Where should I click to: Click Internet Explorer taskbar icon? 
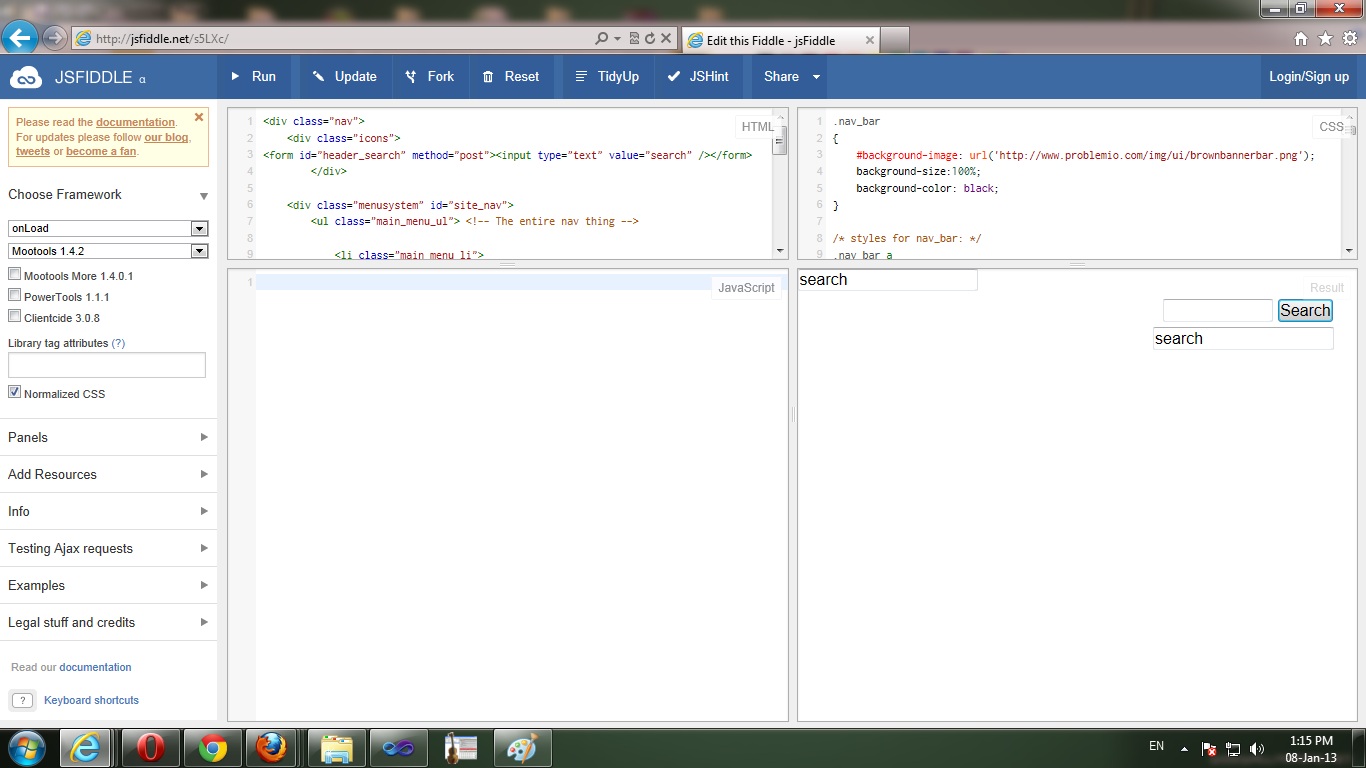point(85,748)
